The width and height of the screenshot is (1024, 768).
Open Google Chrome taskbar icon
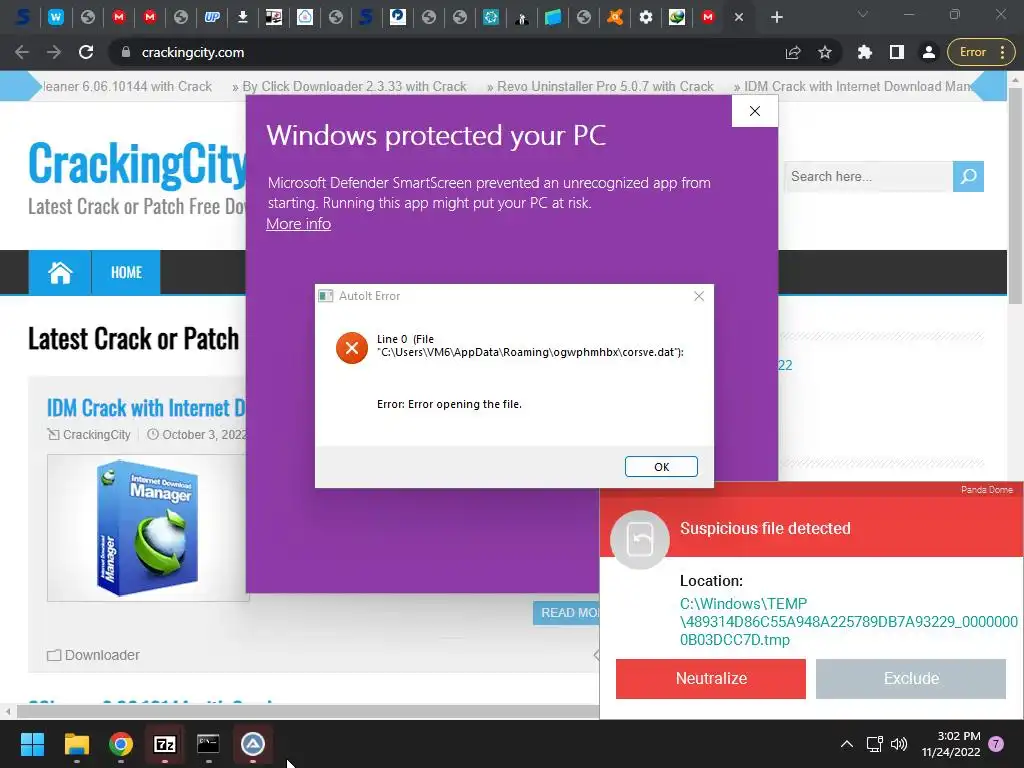pos(121,744)
